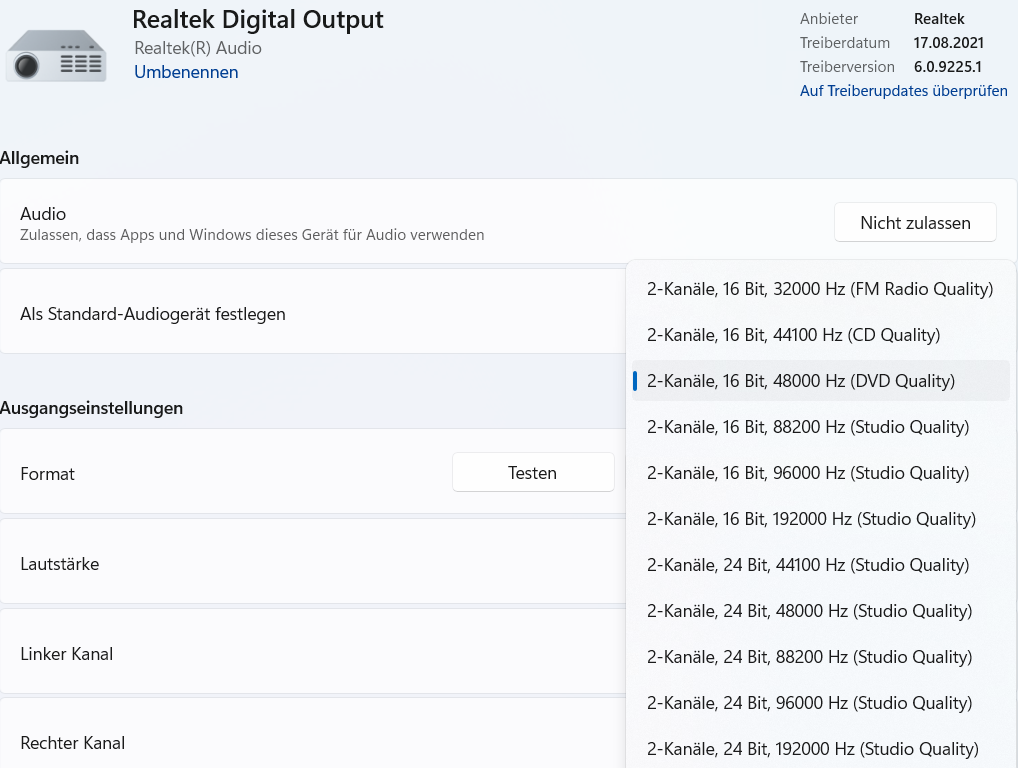This screenshot has height=768, width=1018.
Task: Click the Treiberversion value 6.0.9225.1
Action: (x=947, y=67)
